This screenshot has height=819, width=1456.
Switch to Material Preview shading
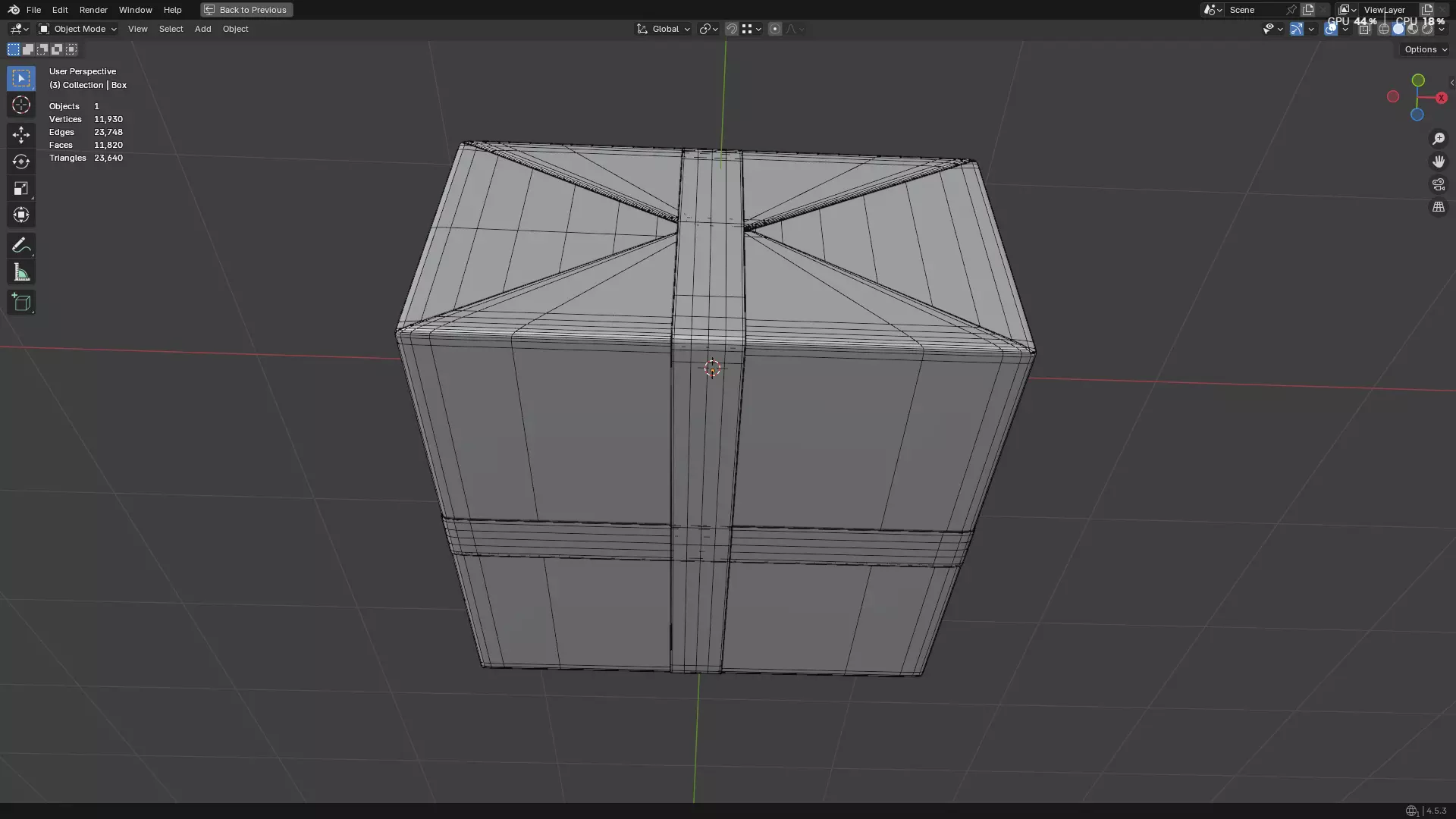click(1413, 29)
